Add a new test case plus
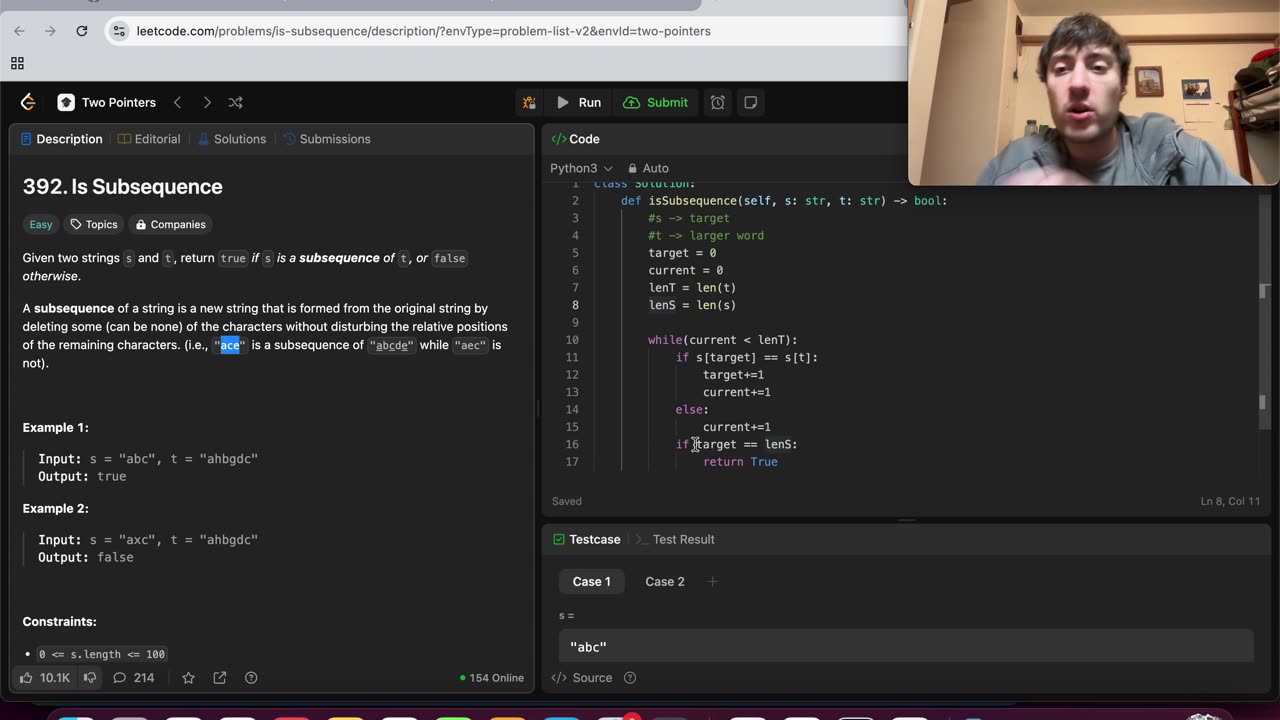 click(712, 581)
